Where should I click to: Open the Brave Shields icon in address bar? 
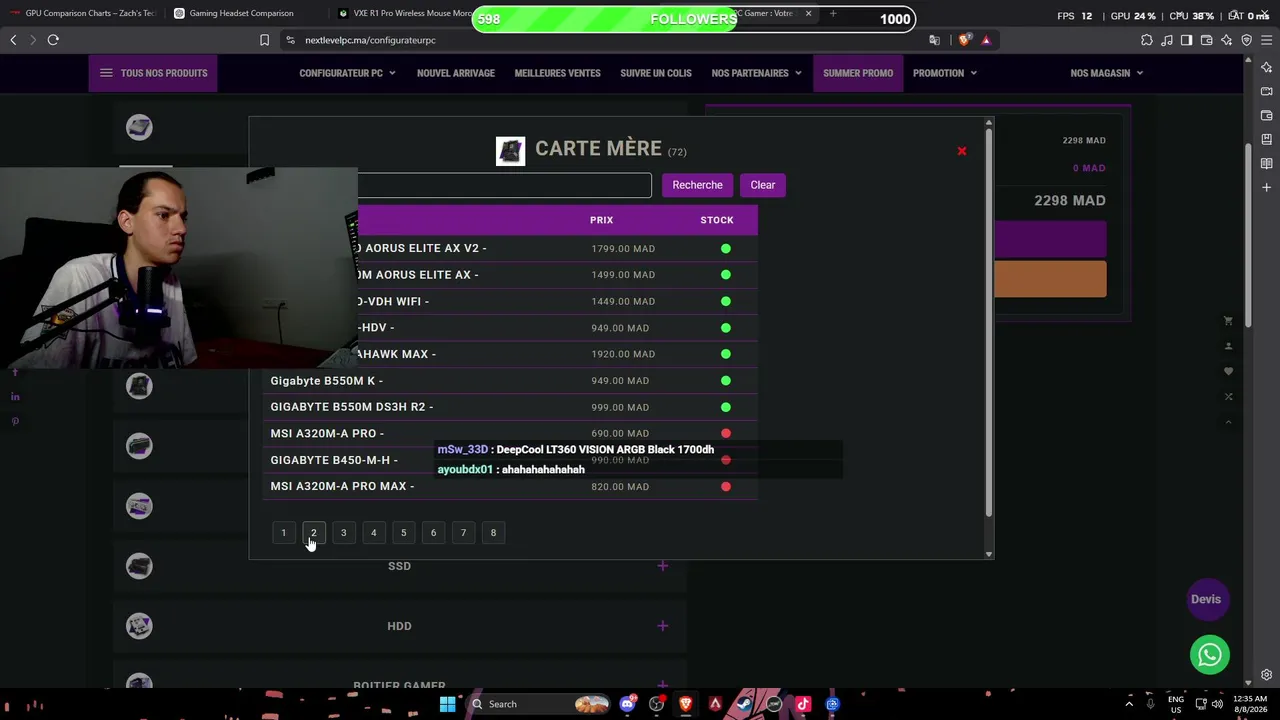pyautogui.click(x=964, y=40)
